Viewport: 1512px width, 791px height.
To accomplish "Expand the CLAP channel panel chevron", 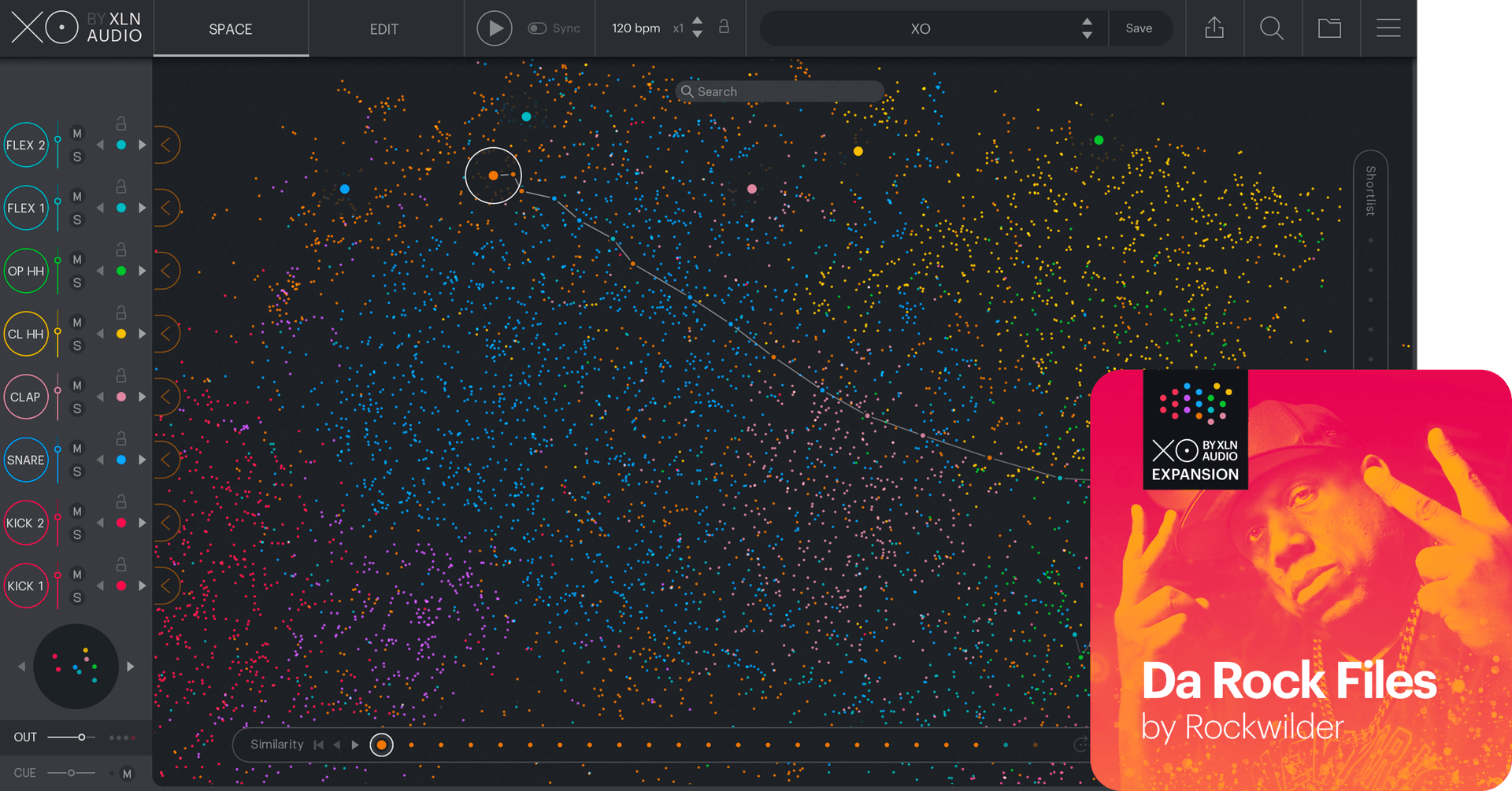I will [x=166, y=397].
